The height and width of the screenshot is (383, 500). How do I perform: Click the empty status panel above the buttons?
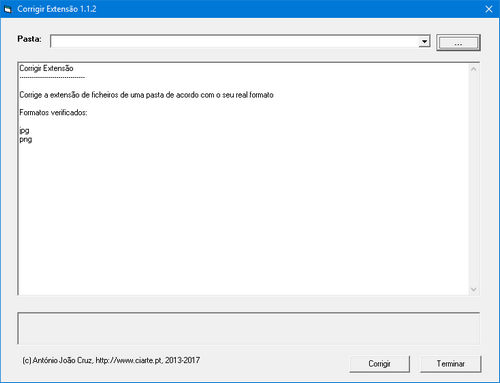click(x=249, y=328)
